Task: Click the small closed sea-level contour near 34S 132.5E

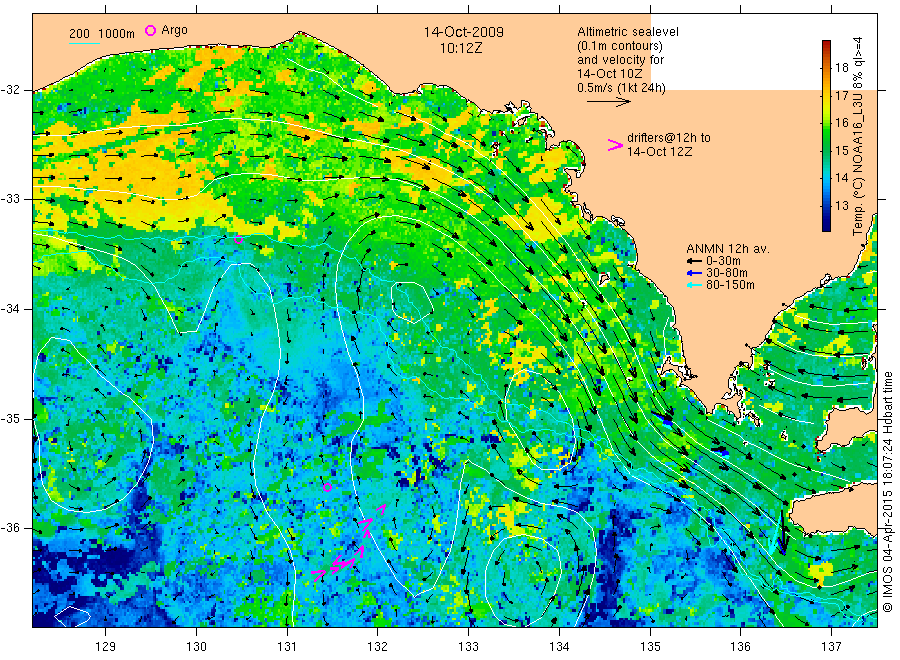Action: (412, 302)
